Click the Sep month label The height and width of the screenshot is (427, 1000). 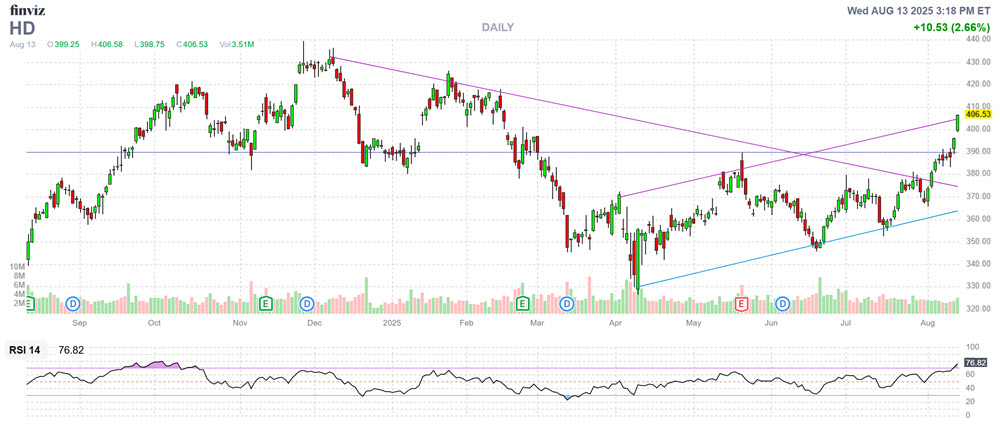[80, 323]
